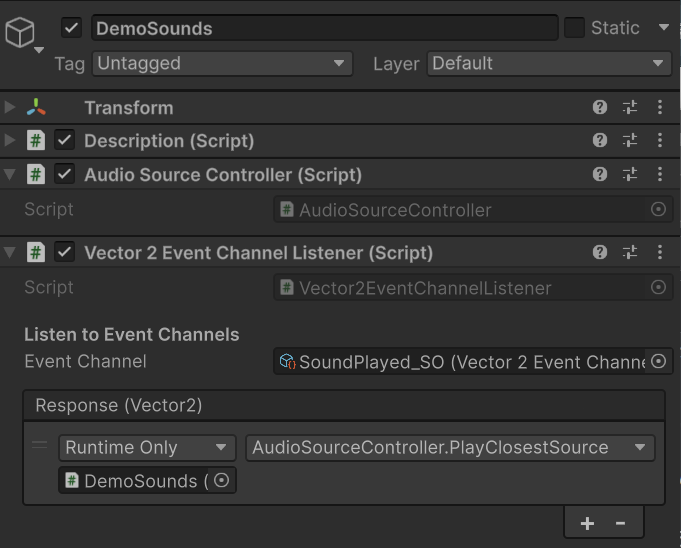681x548 pixels.
Task: Edit the DemoSounds name field
Action: 324,28
